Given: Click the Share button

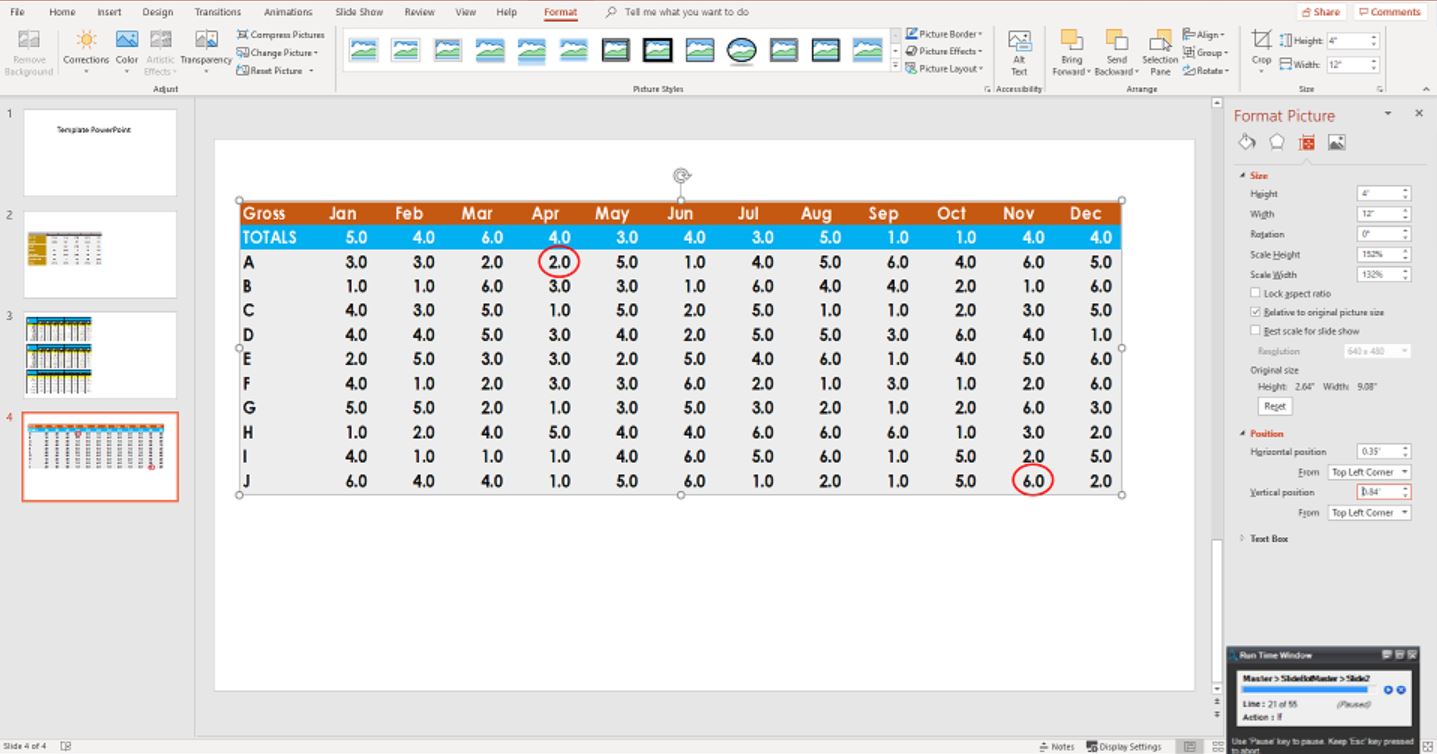Looking at the screenshot, I should point(1321,12).
